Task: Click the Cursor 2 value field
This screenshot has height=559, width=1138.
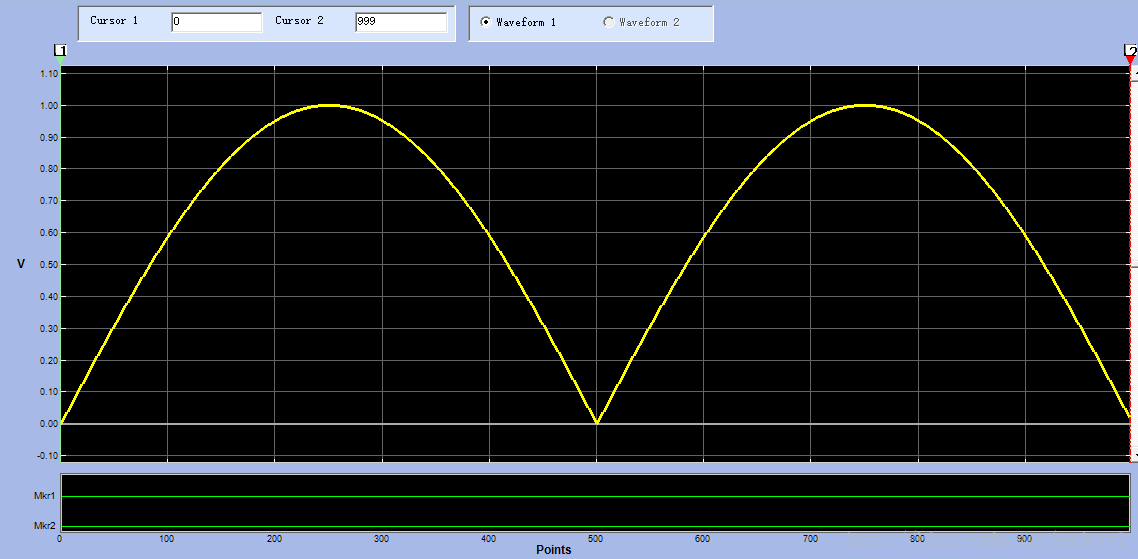Action: [401, 23]
